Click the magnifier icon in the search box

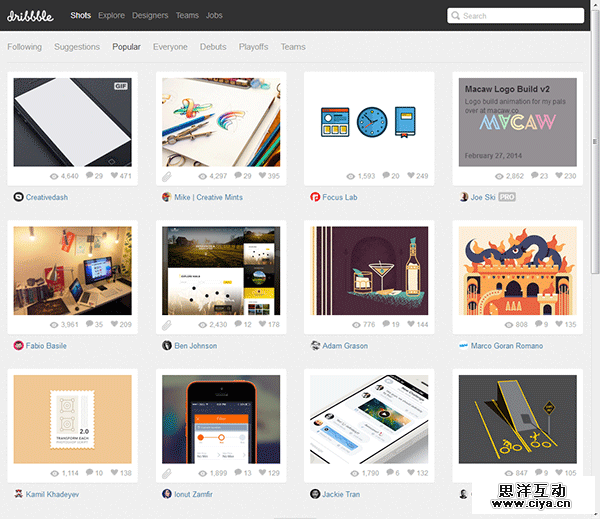(456, 16)
